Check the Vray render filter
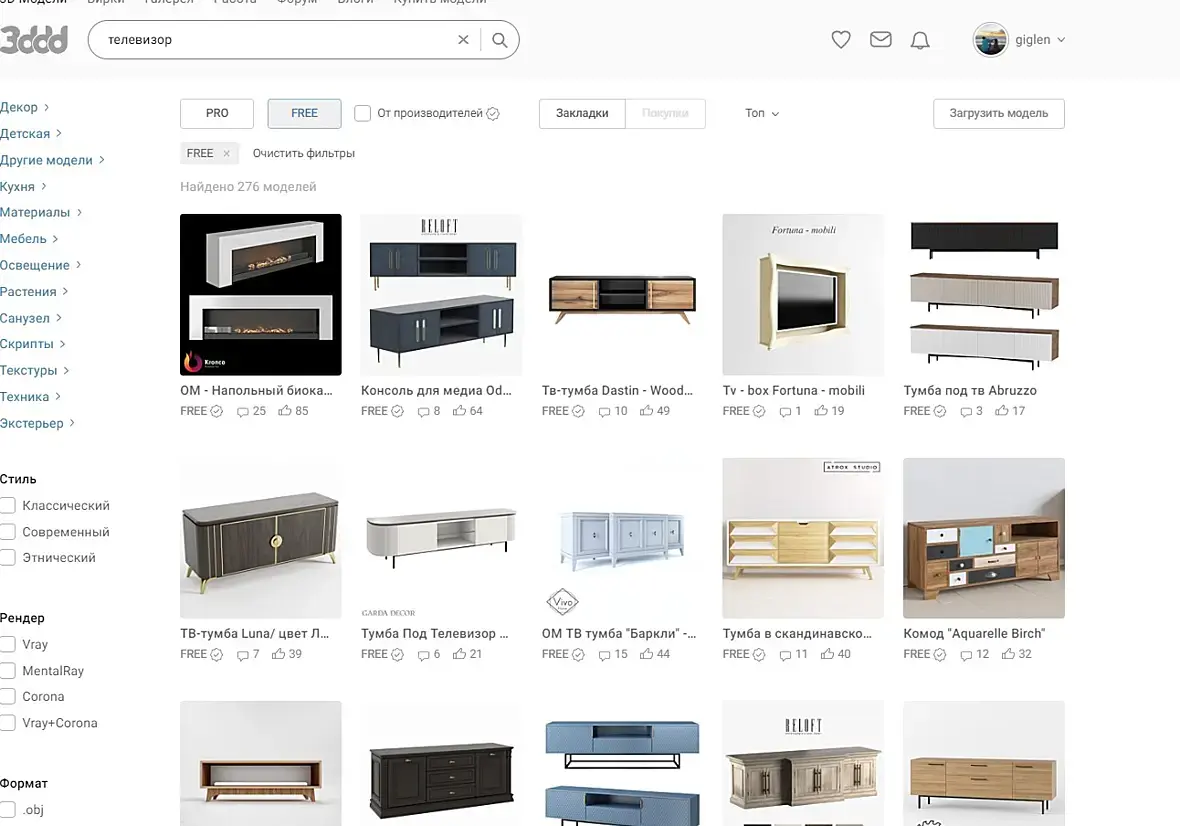This screenshot has height=826, width=1180. (x=8, y=644)
